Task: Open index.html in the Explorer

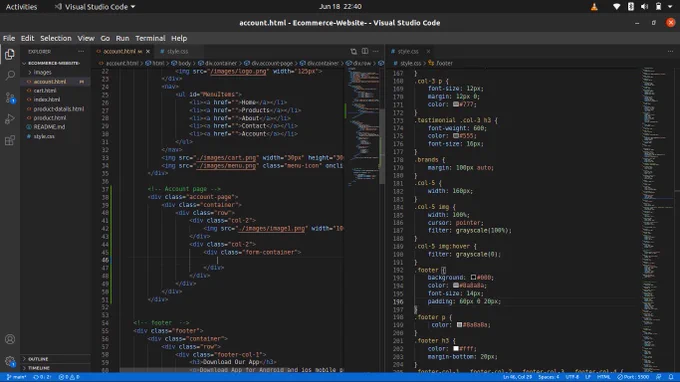Action: [46, 100]
